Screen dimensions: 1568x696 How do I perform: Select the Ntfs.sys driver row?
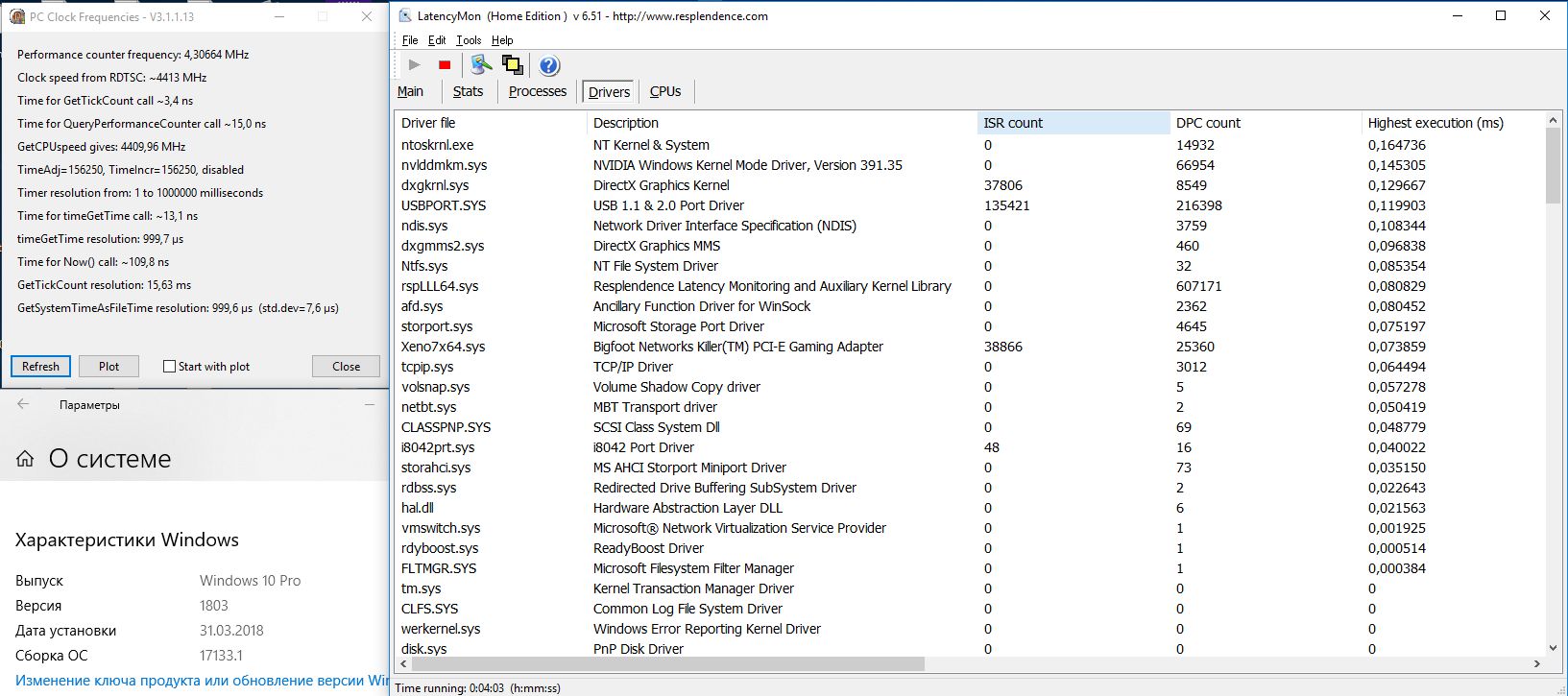[970, 266]
